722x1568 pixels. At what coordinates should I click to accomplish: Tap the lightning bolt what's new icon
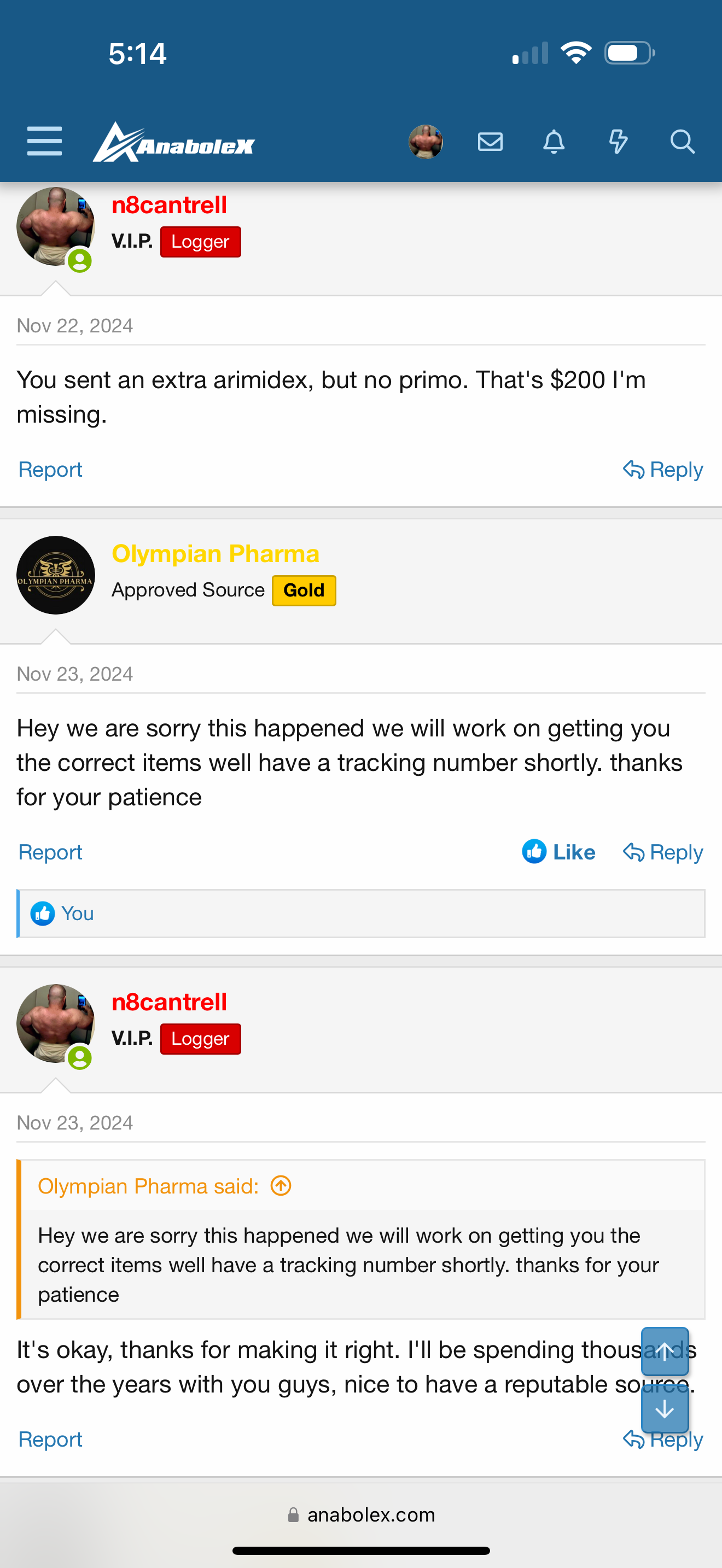pos(618,142)
